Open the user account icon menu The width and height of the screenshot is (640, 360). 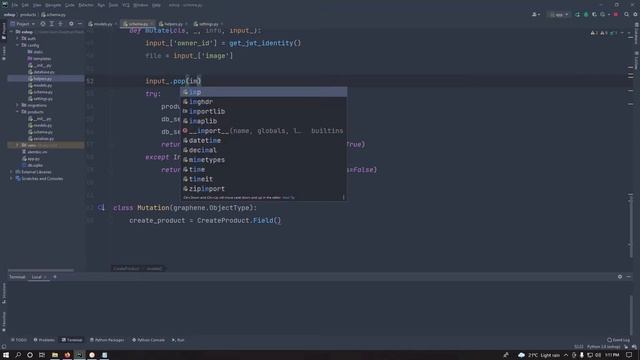[536, 14]
